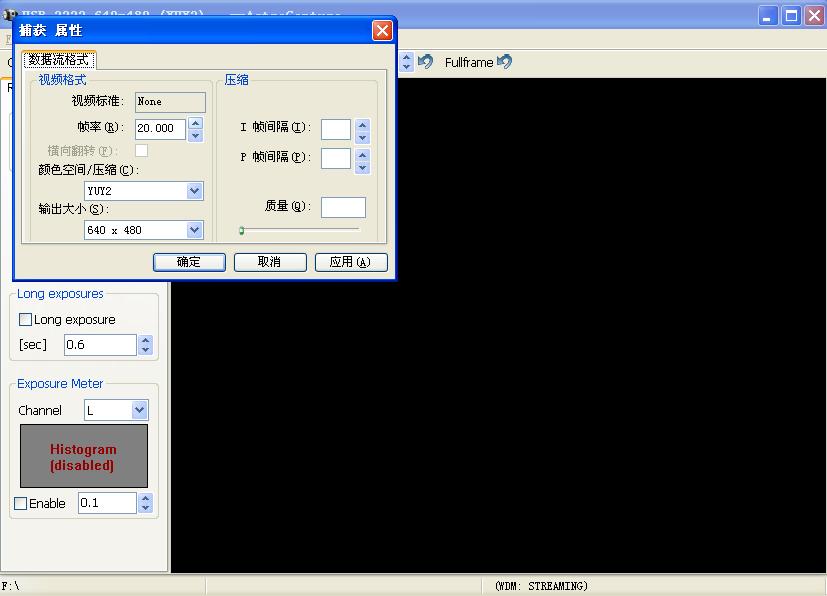Decrease the long exposure seconds value

point(146,350)
